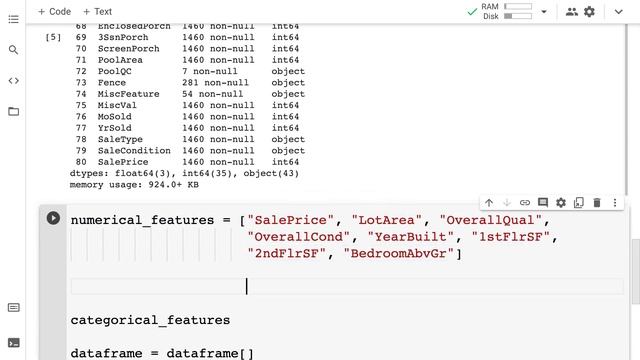Click the output area scrollbar
The image size is (640, 360).
tap(626, 109)
